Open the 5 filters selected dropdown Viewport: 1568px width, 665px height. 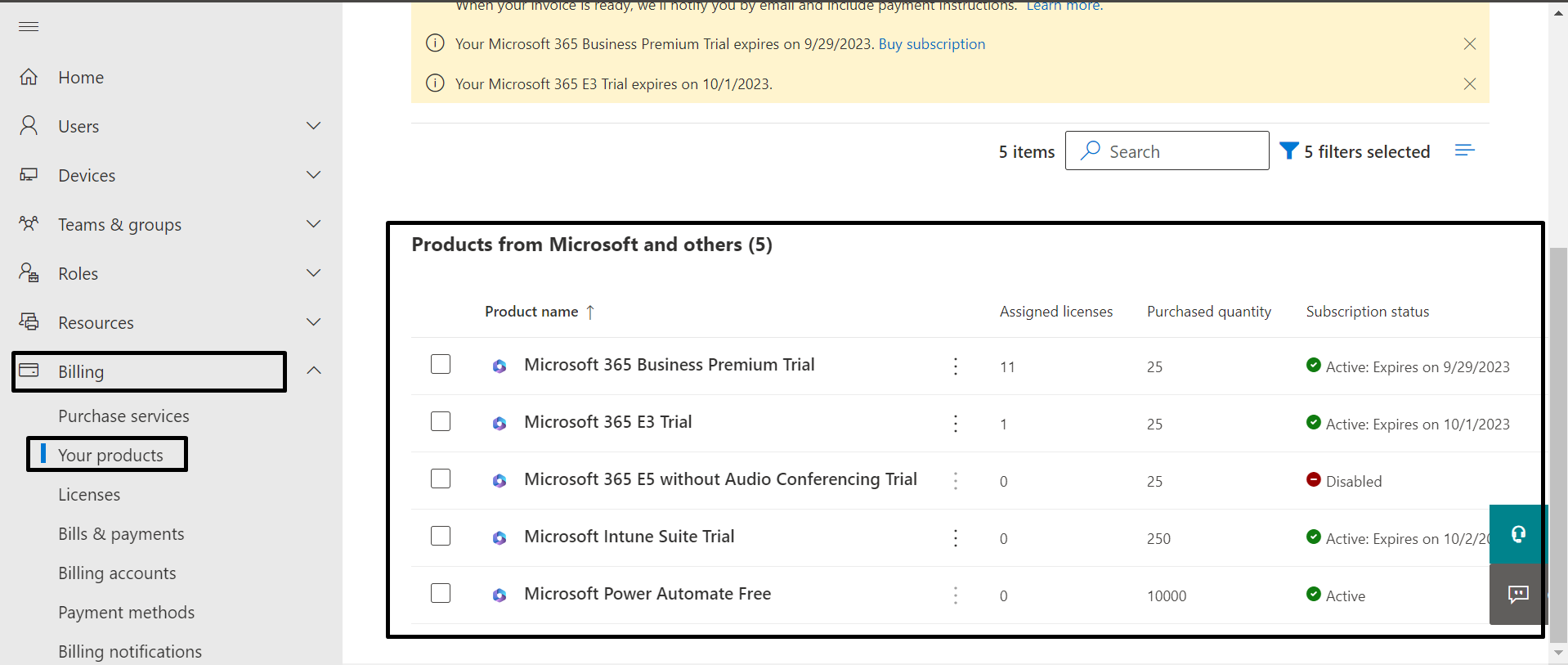point(1355,151)
